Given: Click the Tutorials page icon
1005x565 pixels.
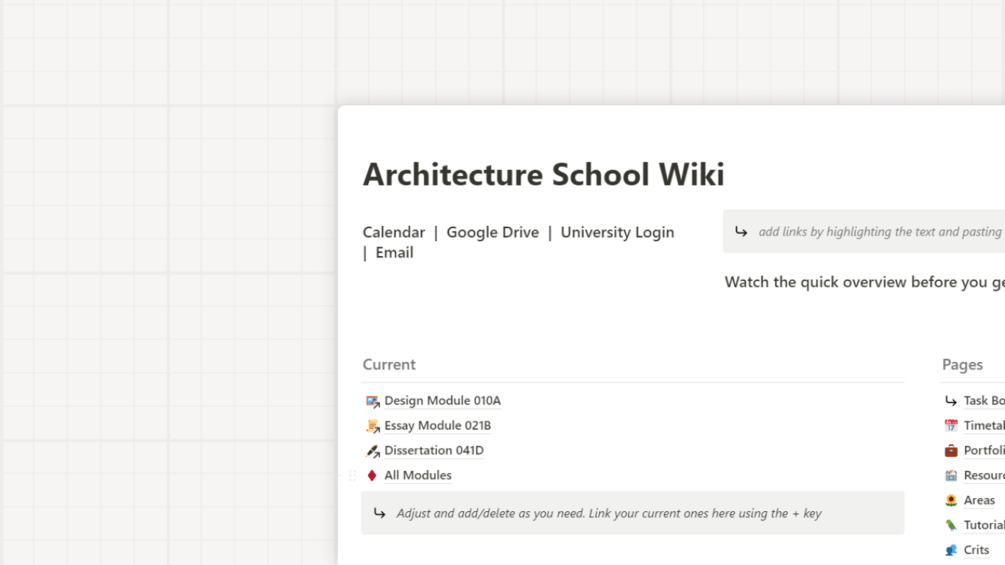Looking at the screenshot, I should [x=951, y=525].
